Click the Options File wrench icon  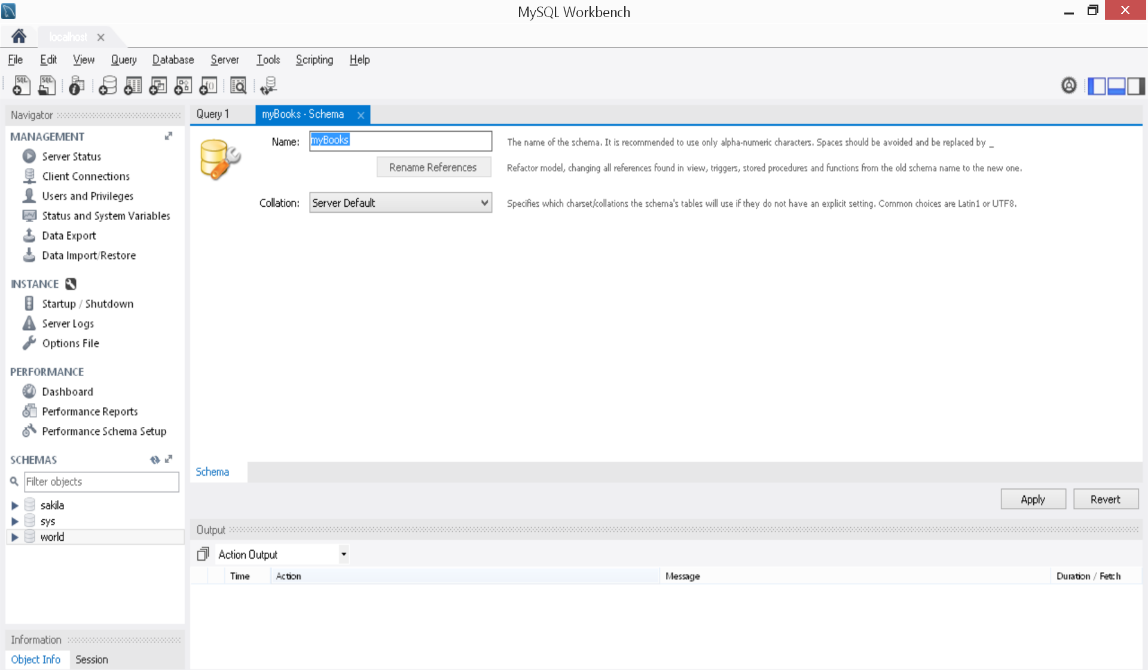pyautogui.click(x=29, y=343)
